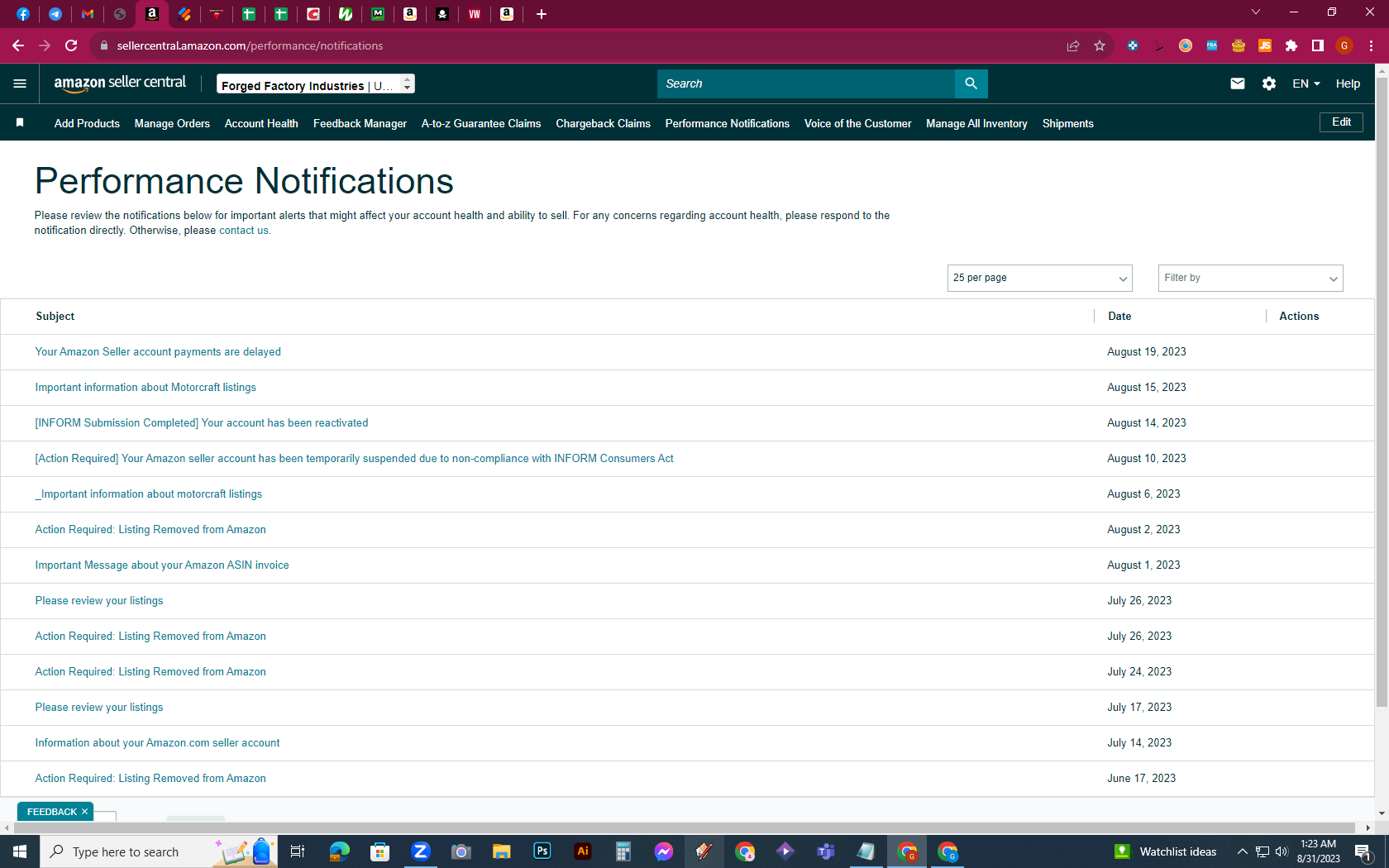1389x868 pixels.
Task: Open Photoshop from the taskbar
Action: point(542,851)
